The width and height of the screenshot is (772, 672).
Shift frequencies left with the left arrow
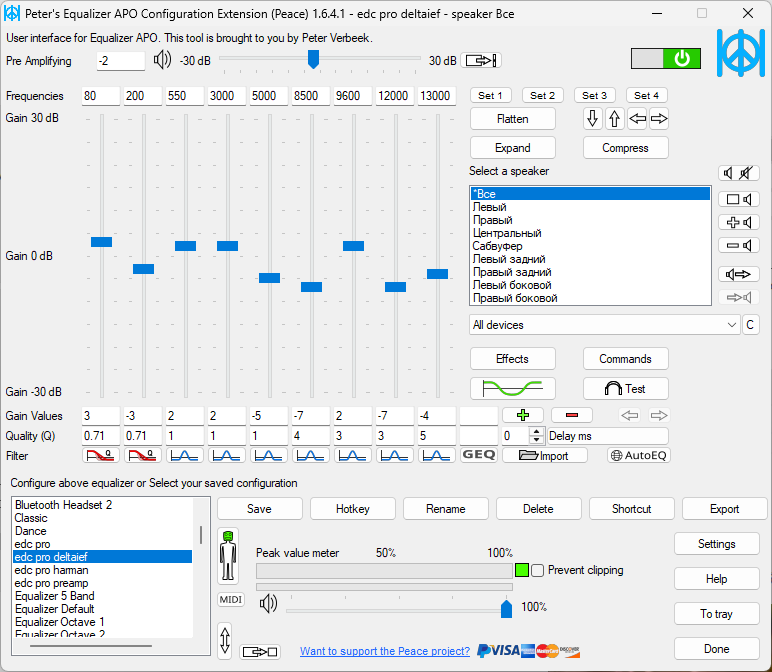[638, 119]
